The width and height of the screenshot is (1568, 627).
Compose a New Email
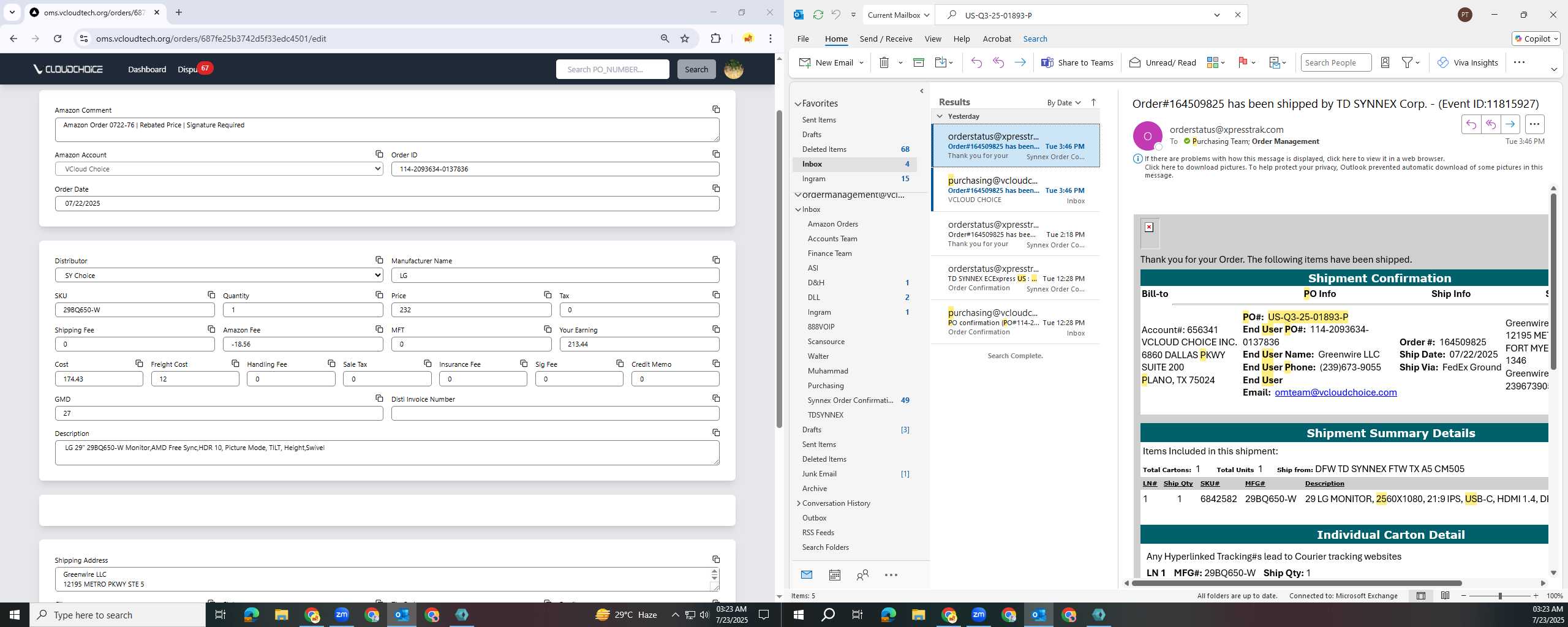point(827,62)
